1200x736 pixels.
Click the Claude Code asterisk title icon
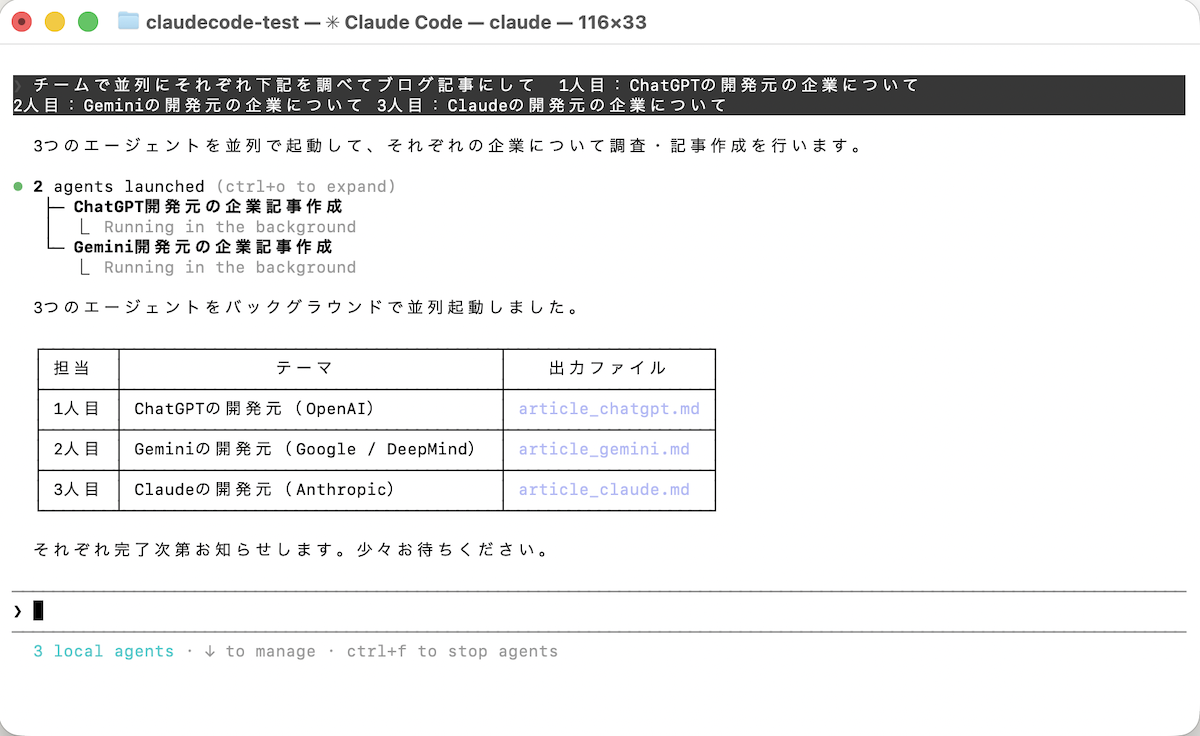click(x=332, y=22)
